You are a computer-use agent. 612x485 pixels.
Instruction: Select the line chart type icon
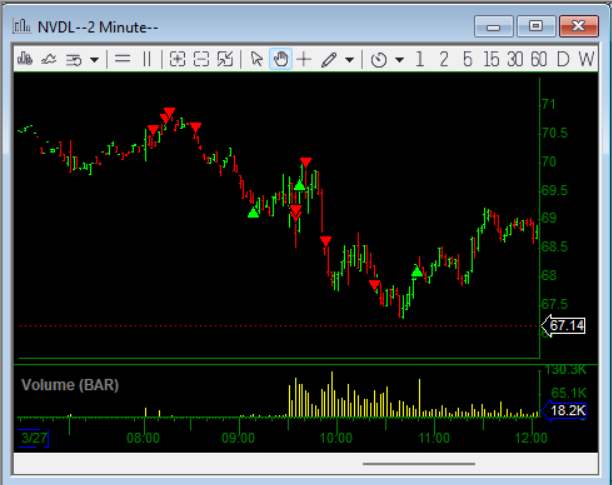point(49,59)
